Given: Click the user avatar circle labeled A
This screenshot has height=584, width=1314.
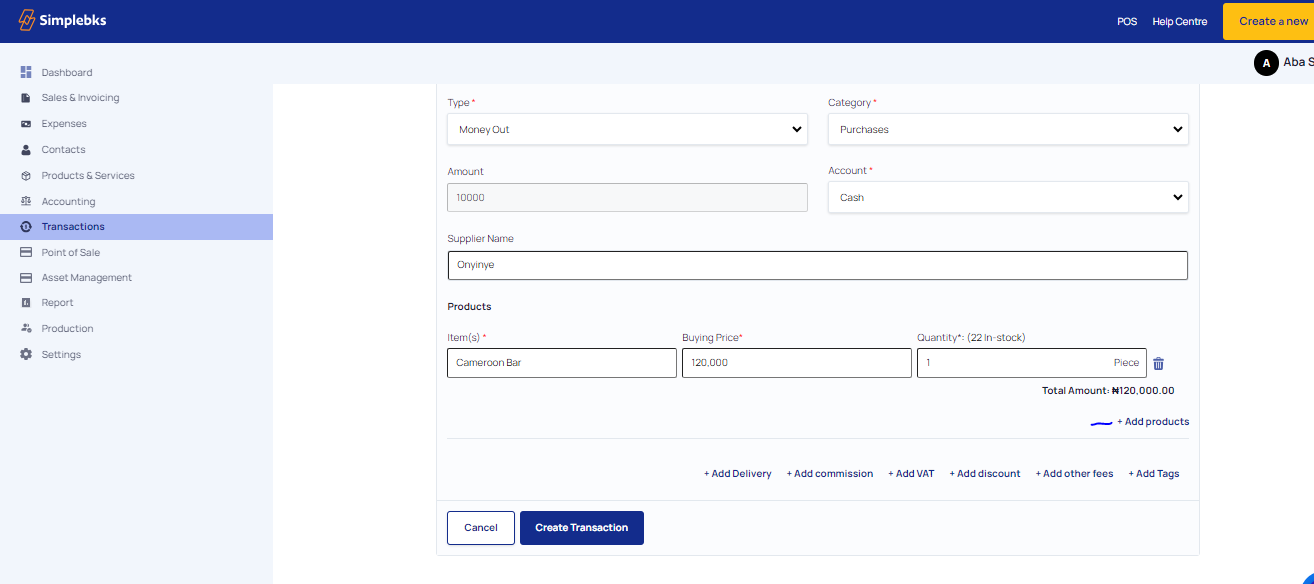Looking at the screenshot, I should [x=1266, y=63].
